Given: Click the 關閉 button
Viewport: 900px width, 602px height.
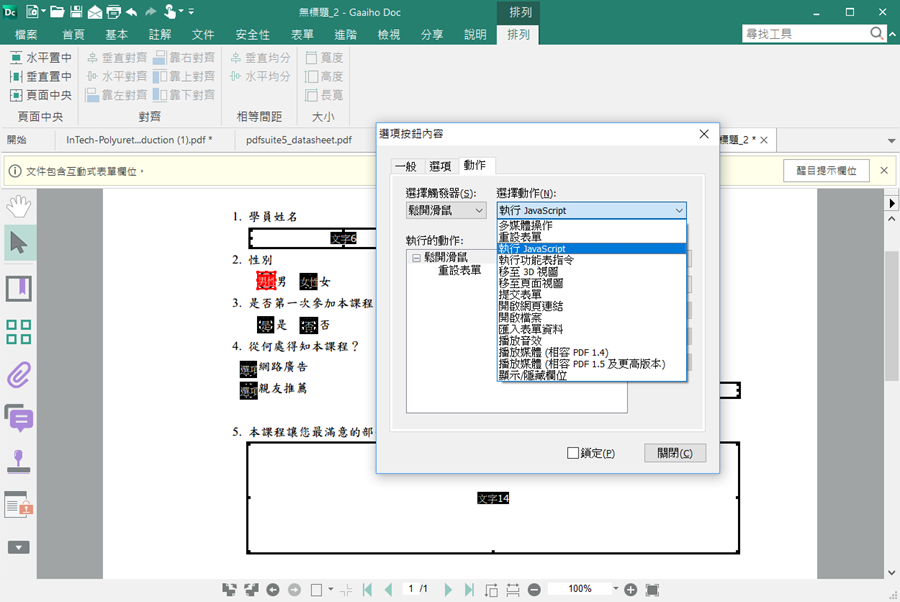Looking at the screenshot, I should coord(675,453).
